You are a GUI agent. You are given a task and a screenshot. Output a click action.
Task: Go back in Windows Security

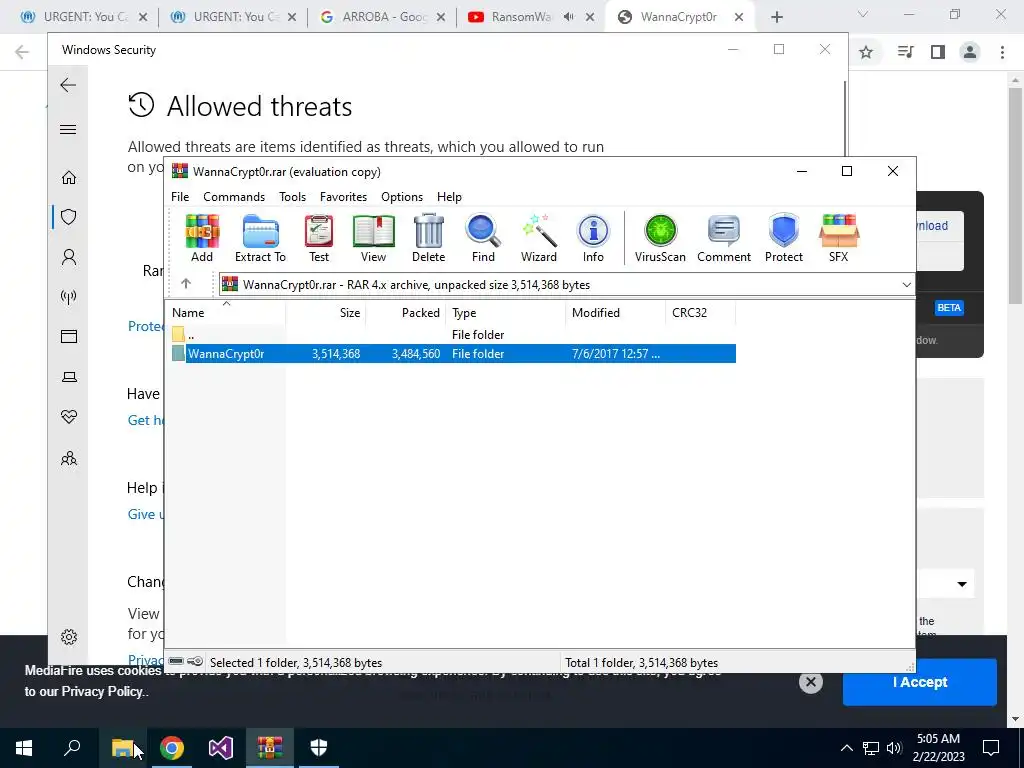[x=68, y=85]
